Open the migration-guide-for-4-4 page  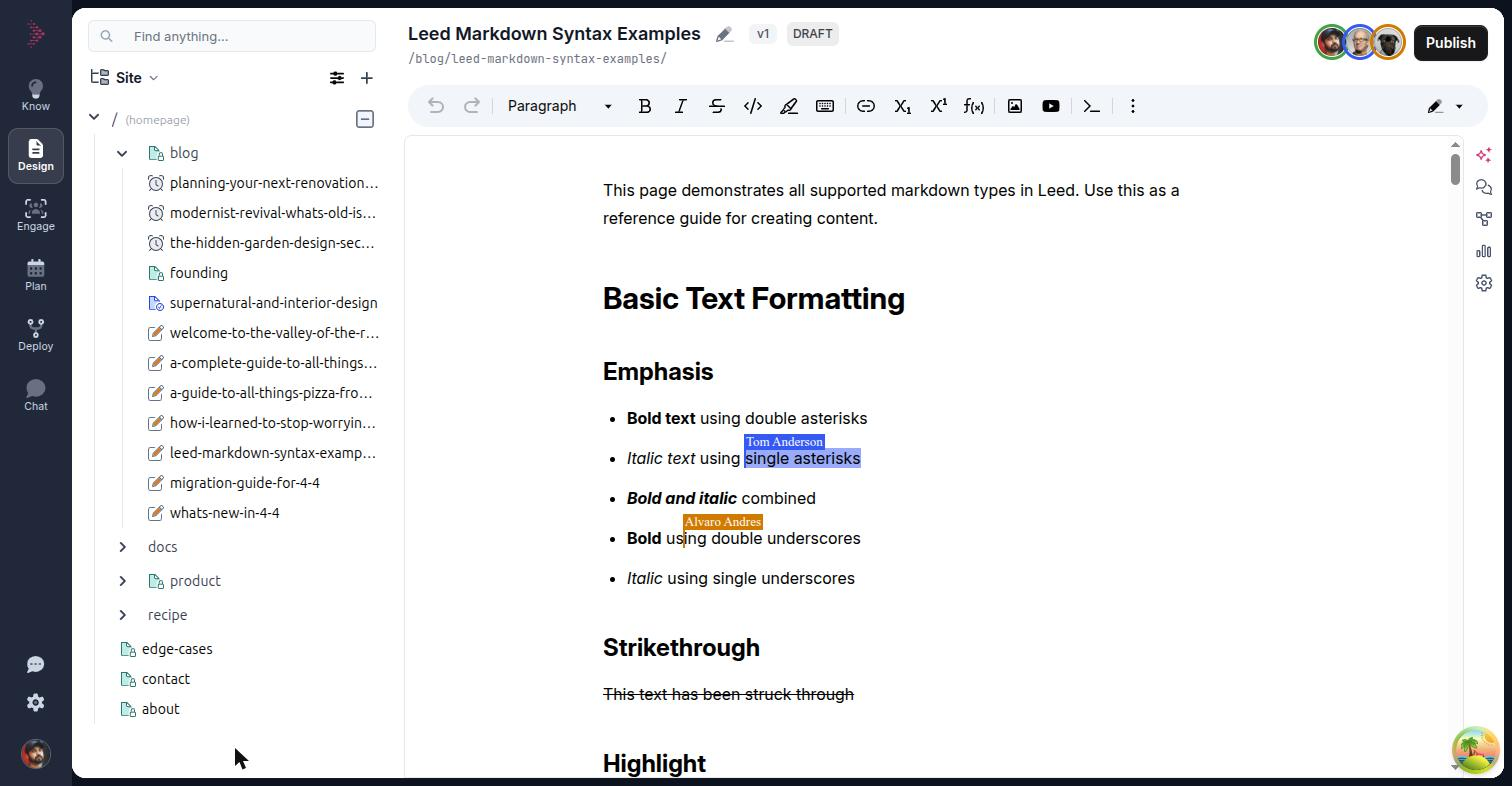pos(245,483)
